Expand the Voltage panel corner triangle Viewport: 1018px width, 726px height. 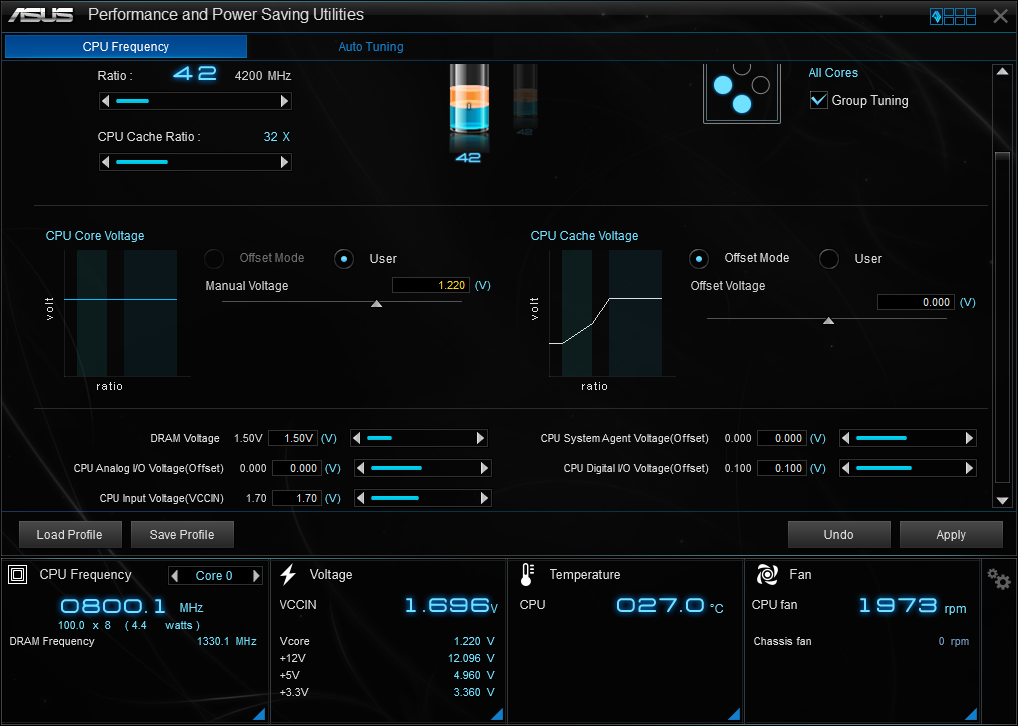[497, 714]
